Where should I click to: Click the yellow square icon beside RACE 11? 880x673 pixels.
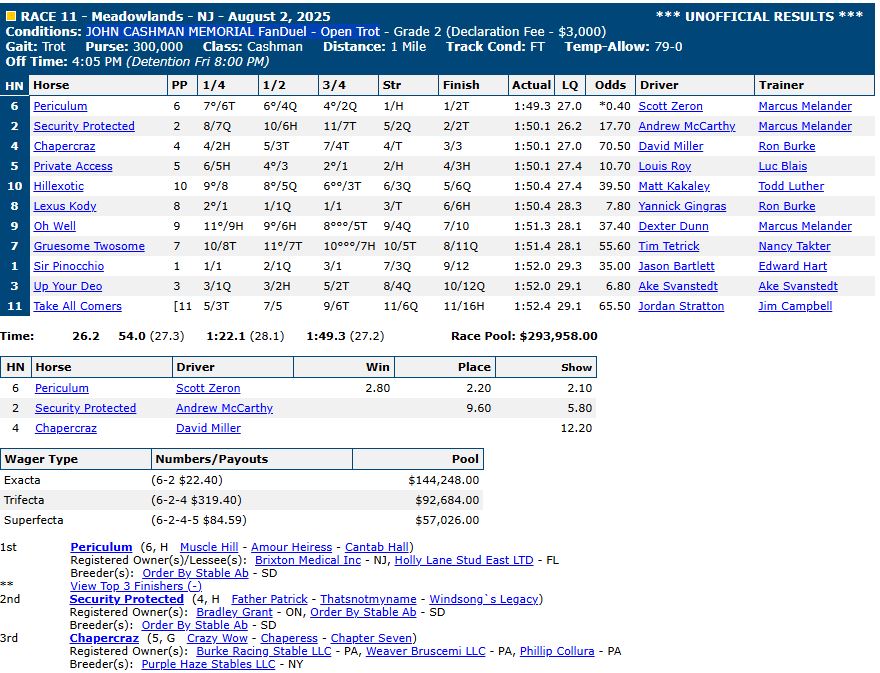click(x=11, y=17)
